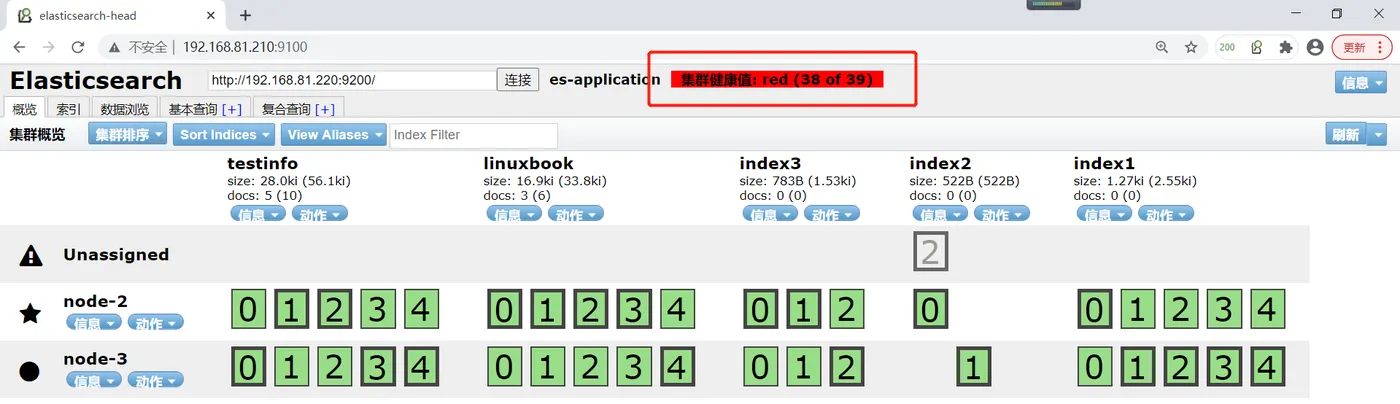
Task: Click the green 200 extension badge
Action: pyautogui.click(x=1227, y=47)
